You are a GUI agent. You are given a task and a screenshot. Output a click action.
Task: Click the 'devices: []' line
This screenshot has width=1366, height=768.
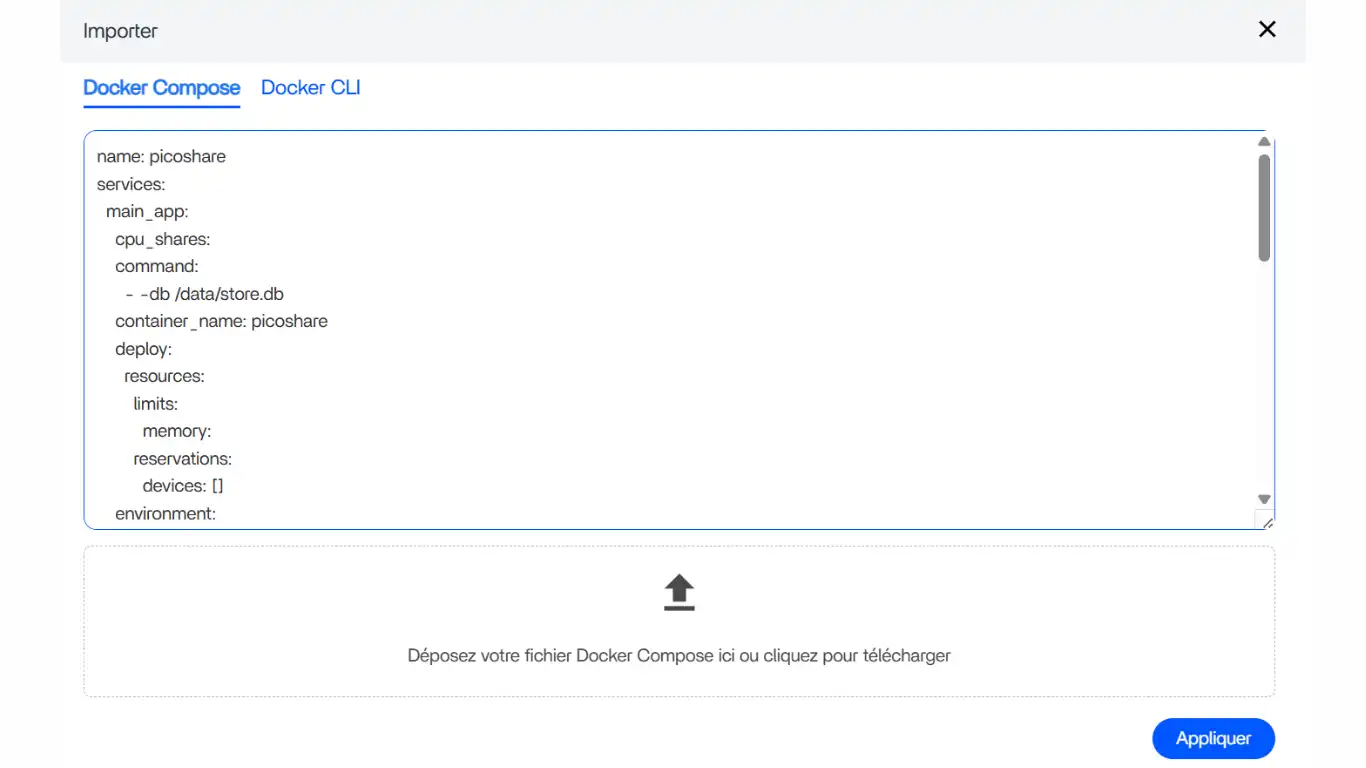coord(182,486)
